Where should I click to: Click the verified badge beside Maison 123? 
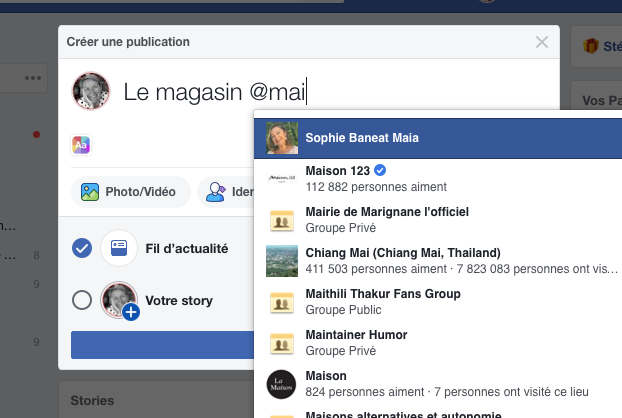coord(380,171)
